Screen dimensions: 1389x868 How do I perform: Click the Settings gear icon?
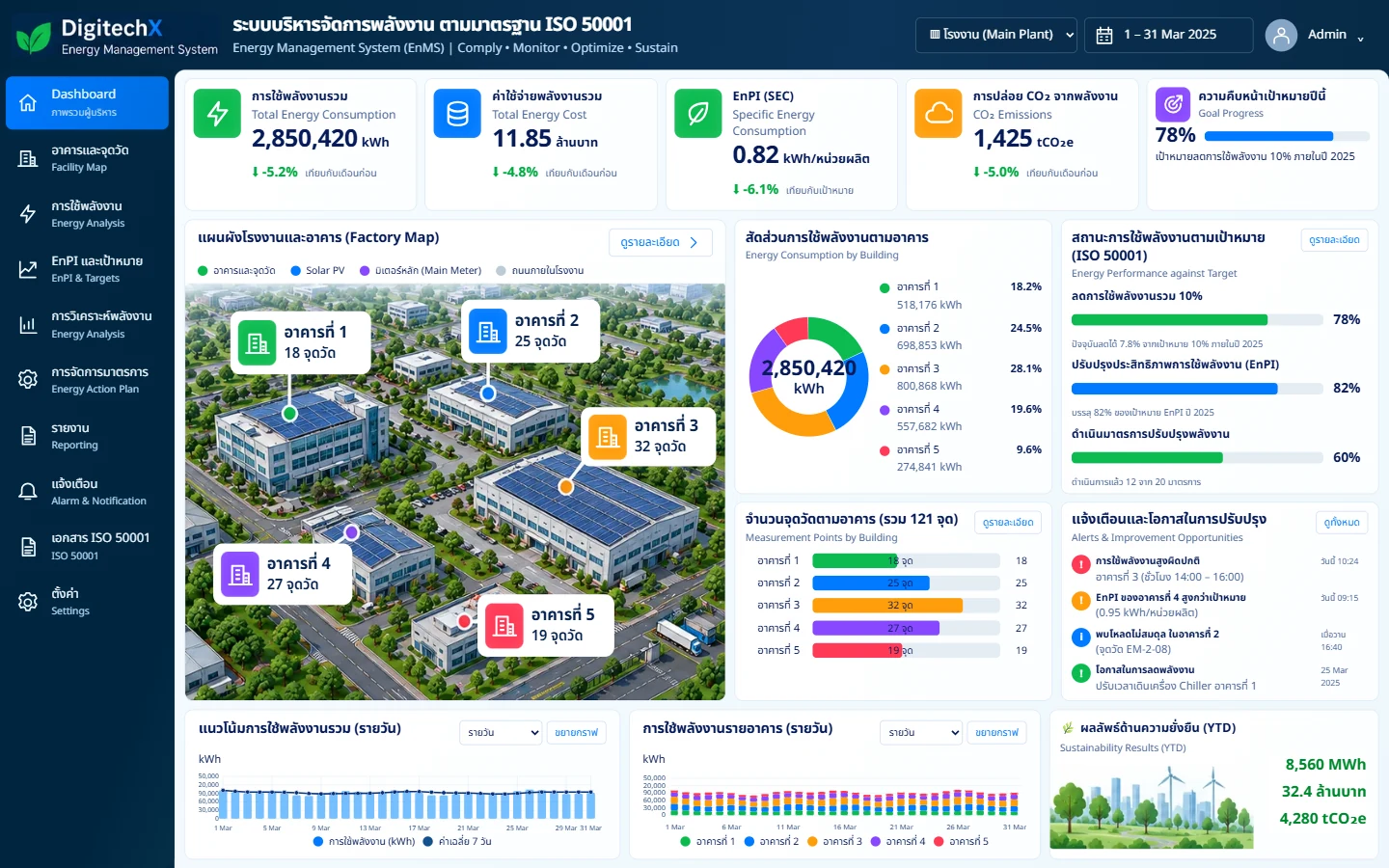(x=28, y=602)
